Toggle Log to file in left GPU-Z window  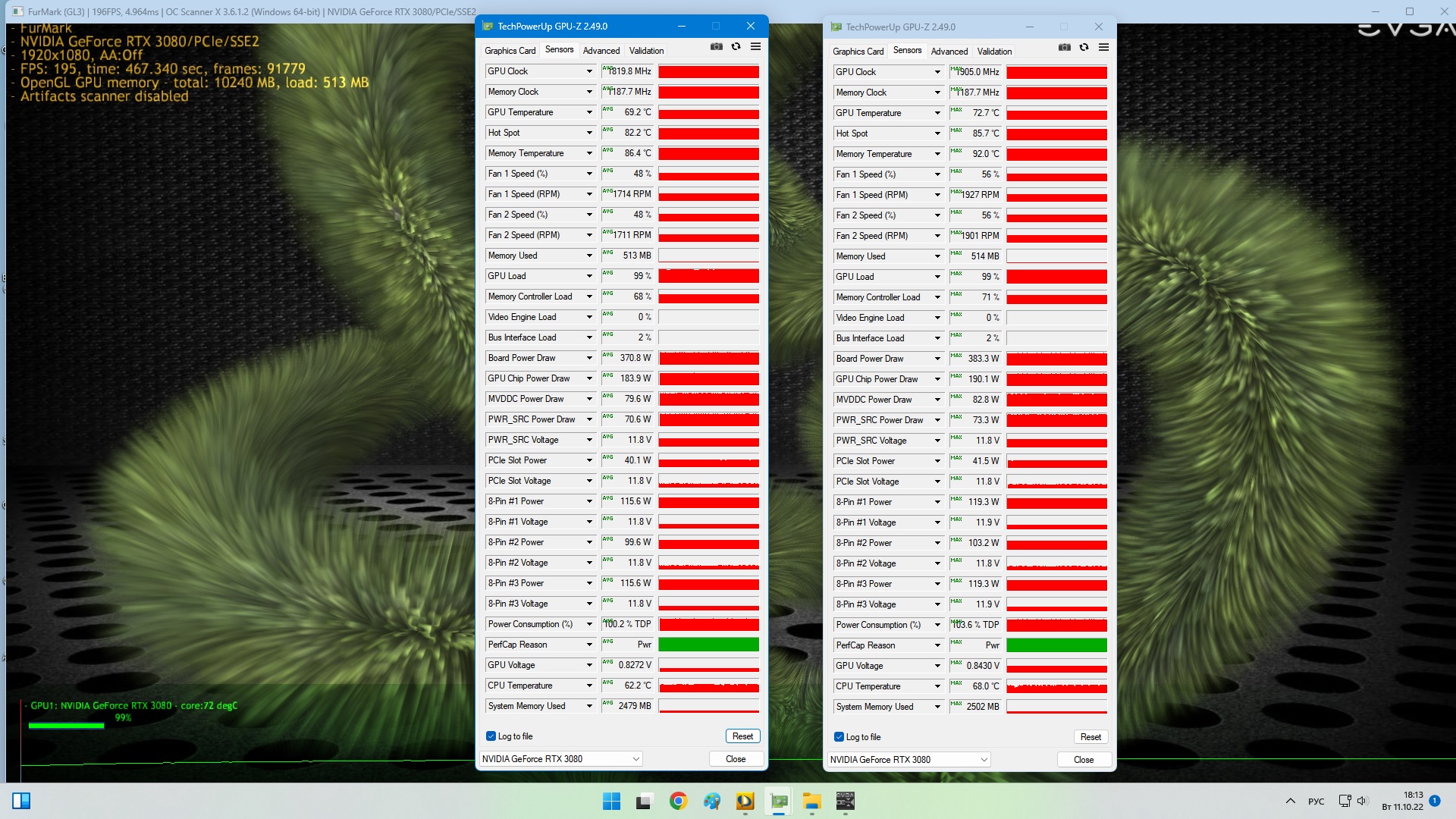click(x=491, y=736)
